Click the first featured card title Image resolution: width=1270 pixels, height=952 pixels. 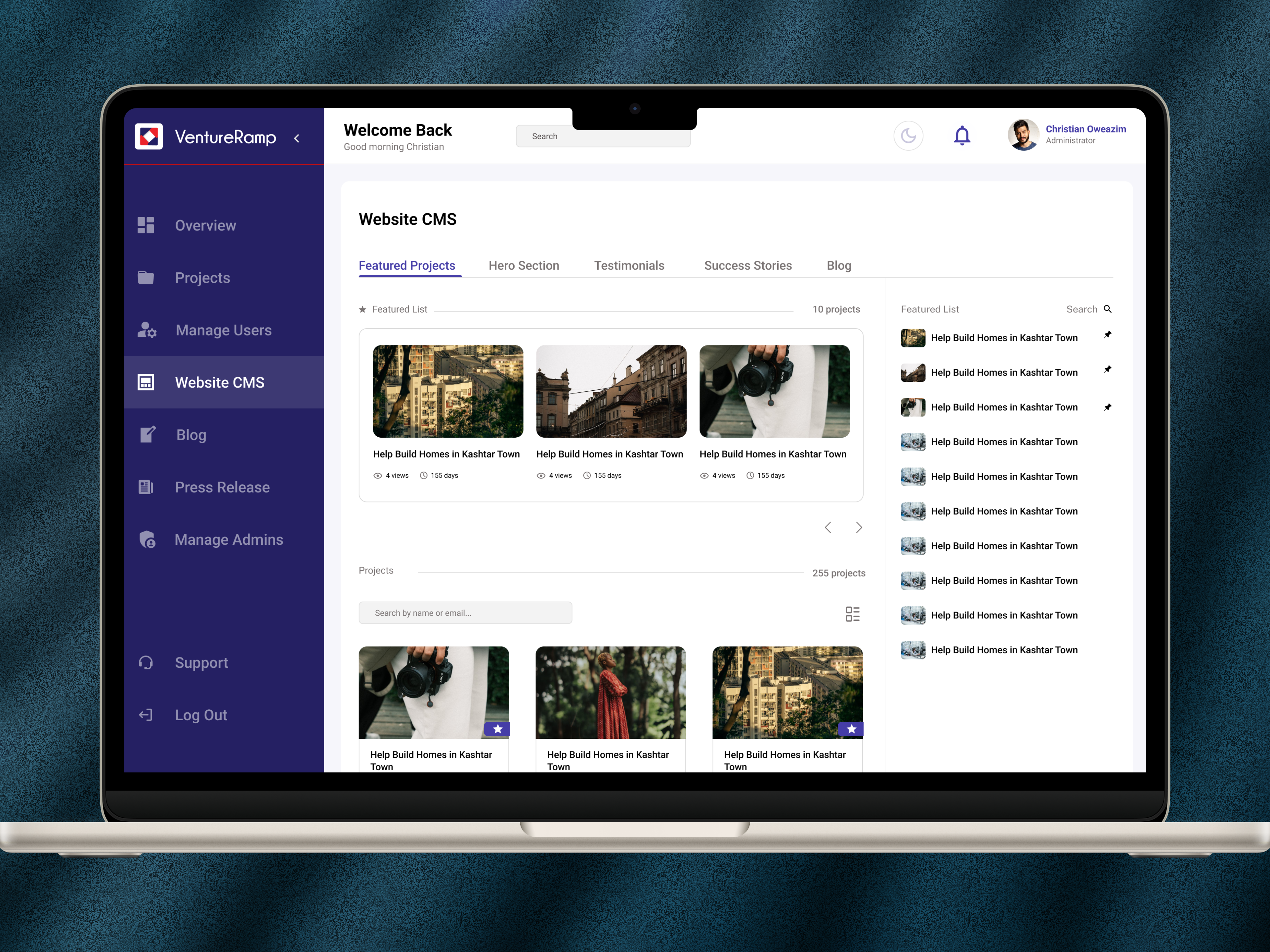point(446,454)
